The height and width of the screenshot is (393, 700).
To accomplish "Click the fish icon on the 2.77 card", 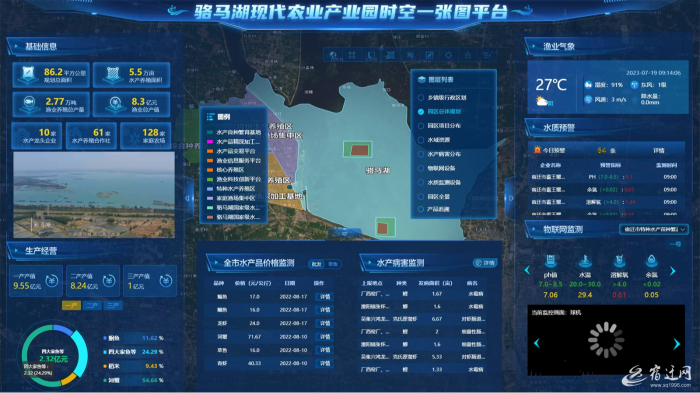I will pos(29,104).
